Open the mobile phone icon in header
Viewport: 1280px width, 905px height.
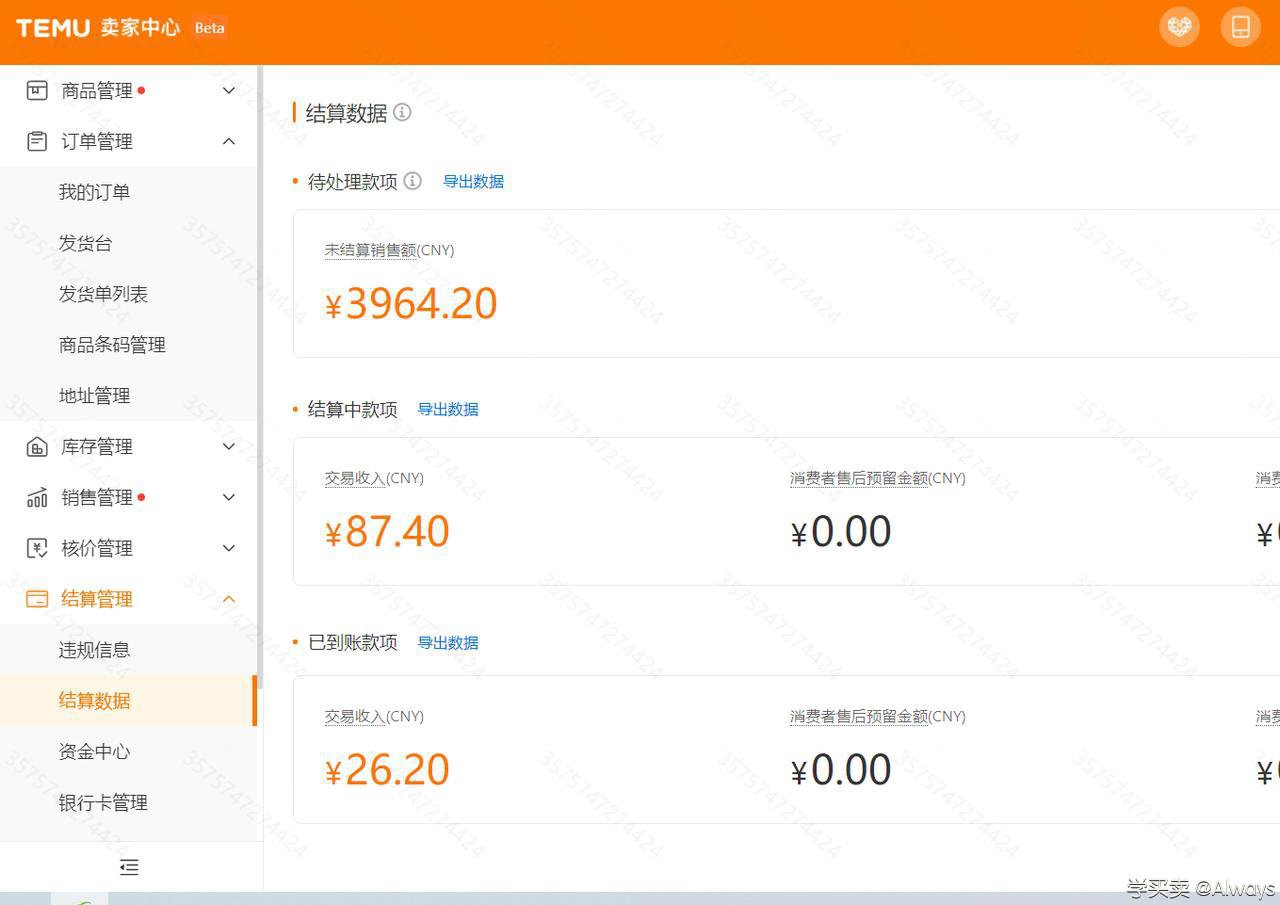point(1241,26)
